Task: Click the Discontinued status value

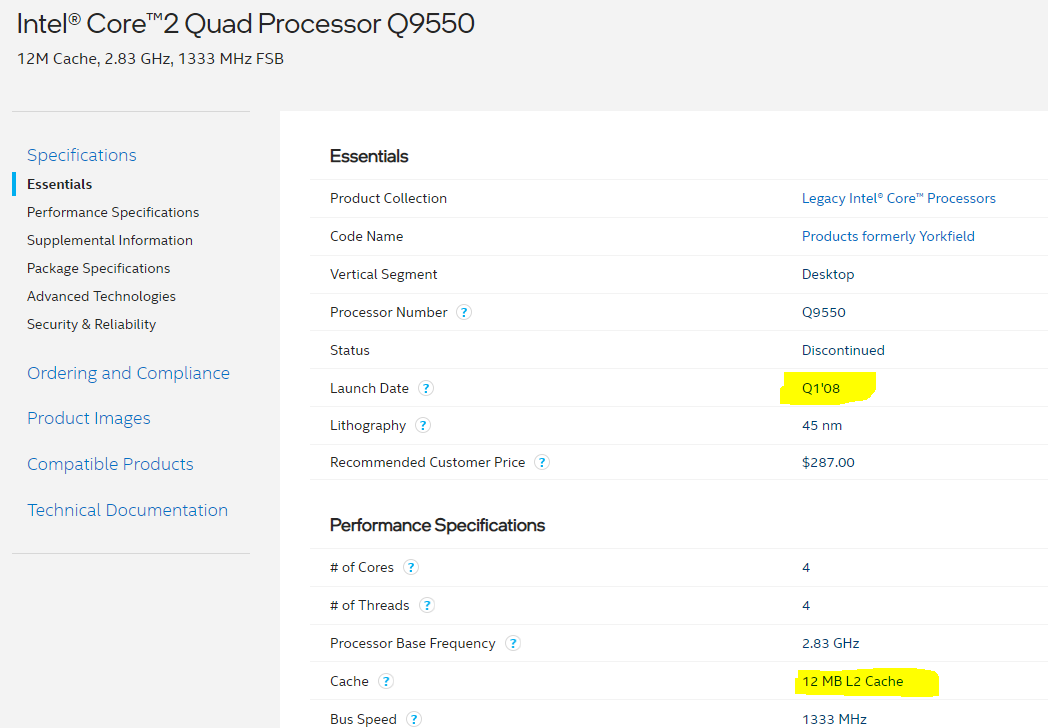Action: [x=843, y=350]
